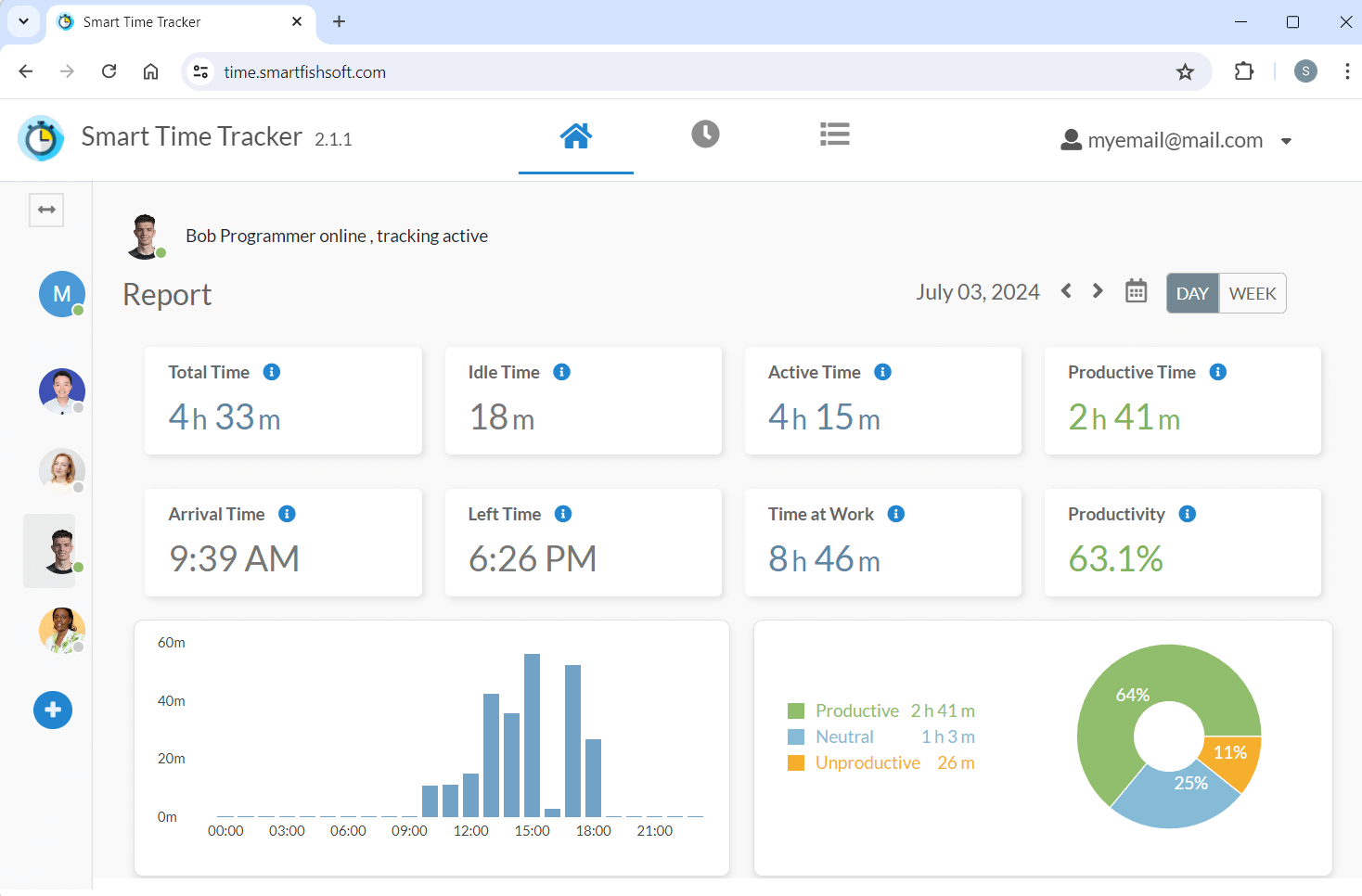
Task: Click Bob Programmer's header profile photo
Action: pos(145,237)
